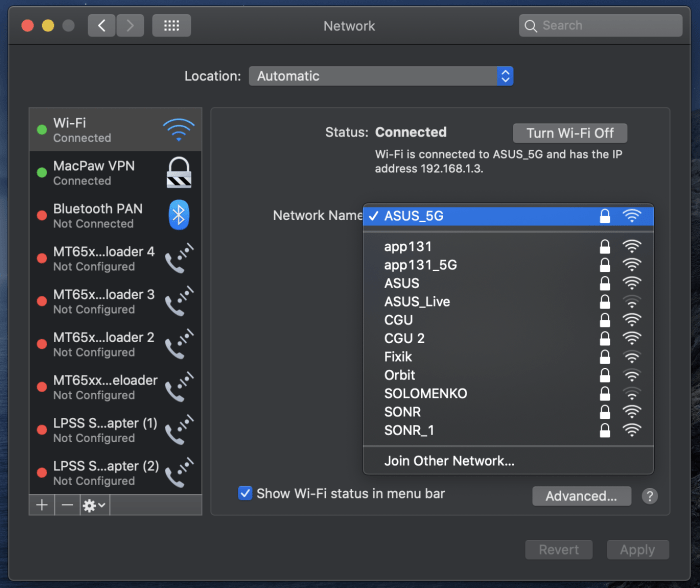Choose Join Other Network...
The image size is (700, 588).
pyautogui.click(x=508, y=461)
